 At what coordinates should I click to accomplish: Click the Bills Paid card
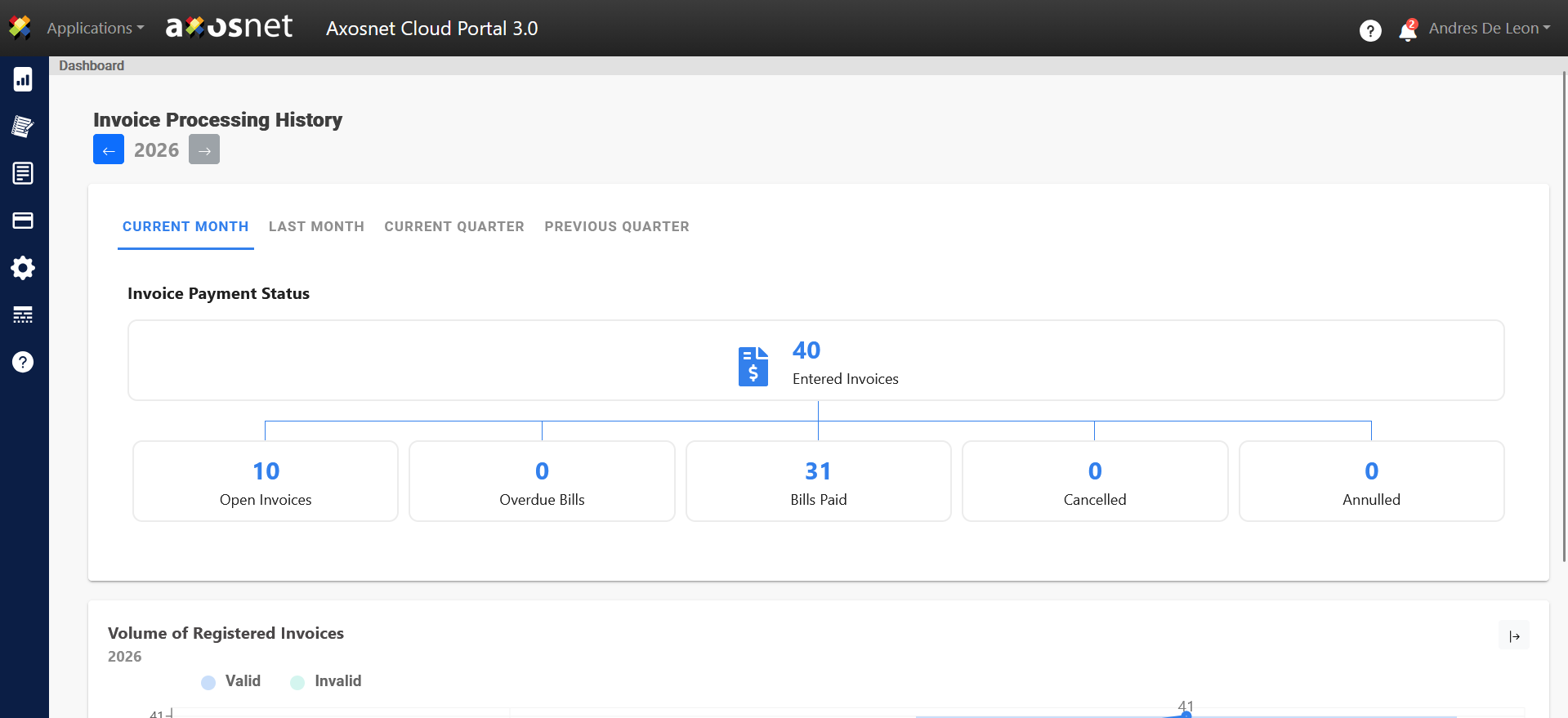[818, 481]
